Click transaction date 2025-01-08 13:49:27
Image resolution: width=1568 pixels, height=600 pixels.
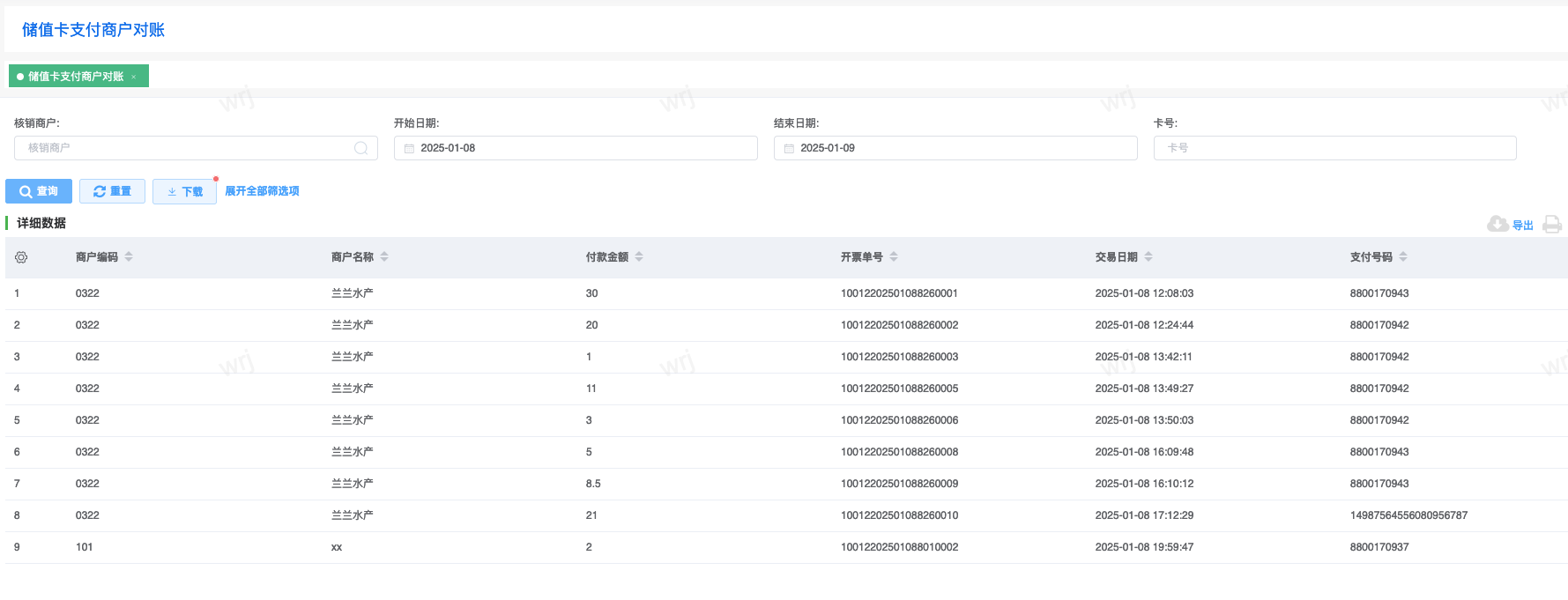point(1144,389)
